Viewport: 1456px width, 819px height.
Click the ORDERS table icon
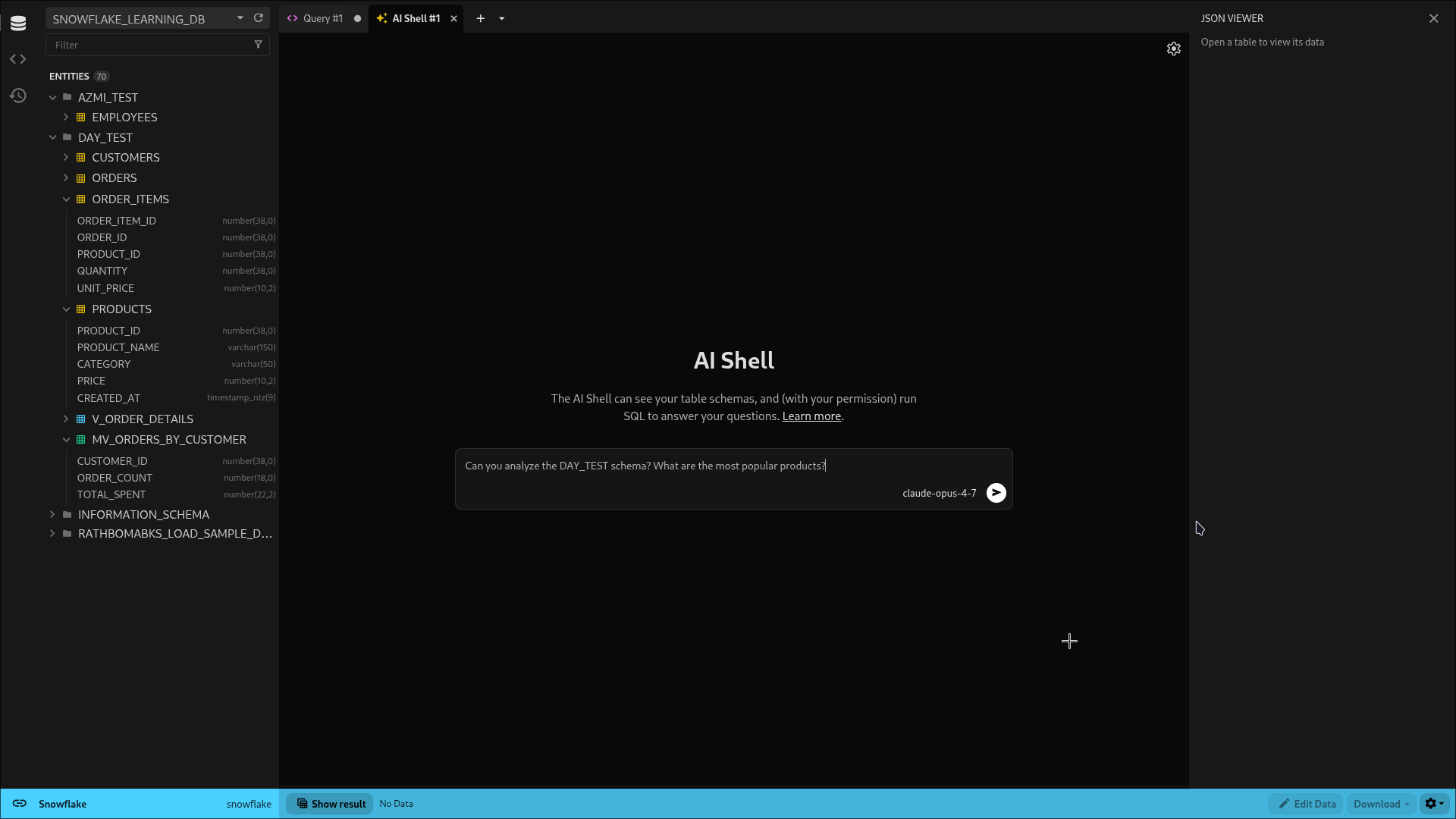(81, 178)
